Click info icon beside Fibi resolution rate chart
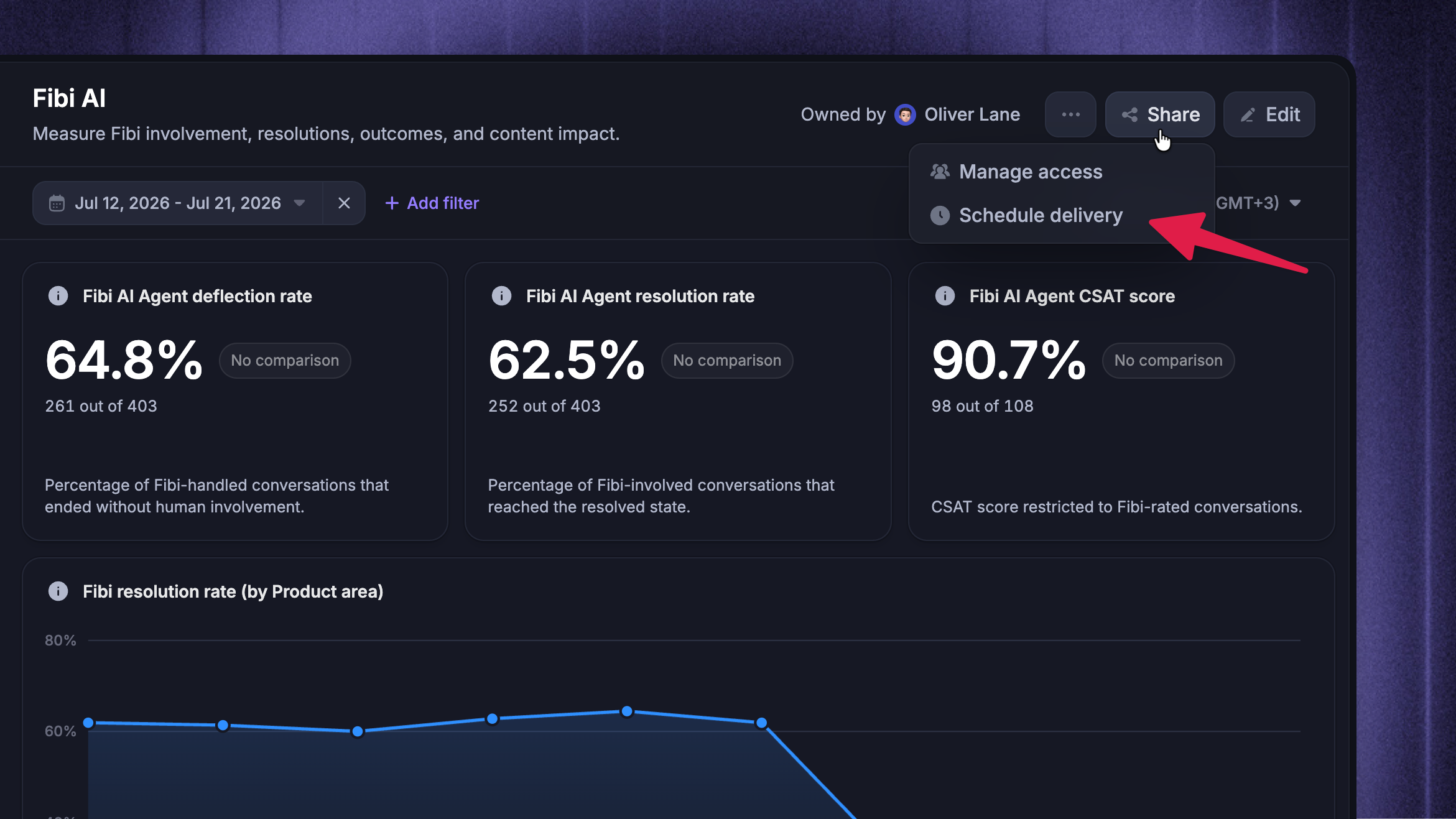Viewport: 1456px width, 819px height. pos(58,591)
